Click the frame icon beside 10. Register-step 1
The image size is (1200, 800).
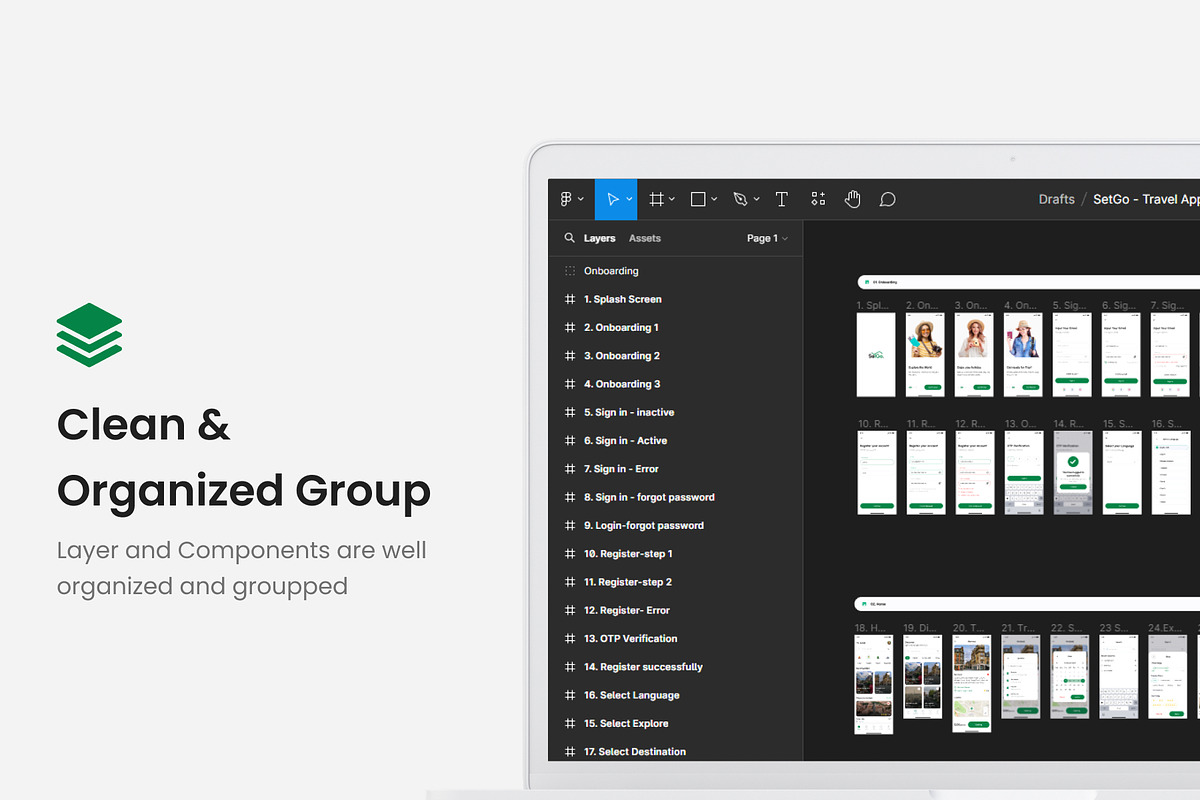click(x=570, y=553)
